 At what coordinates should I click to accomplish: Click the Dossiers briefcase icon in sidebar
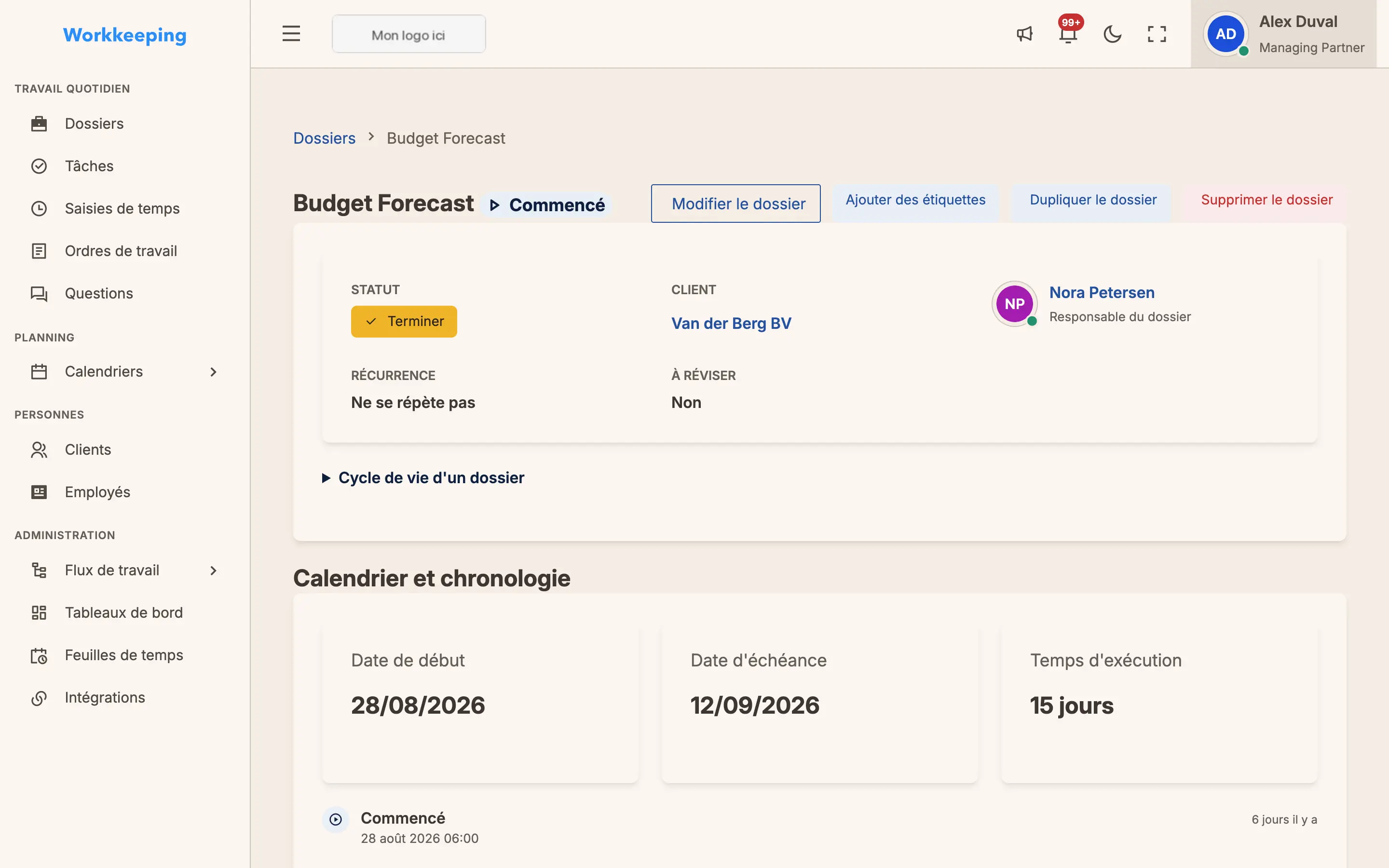(39, 123)
